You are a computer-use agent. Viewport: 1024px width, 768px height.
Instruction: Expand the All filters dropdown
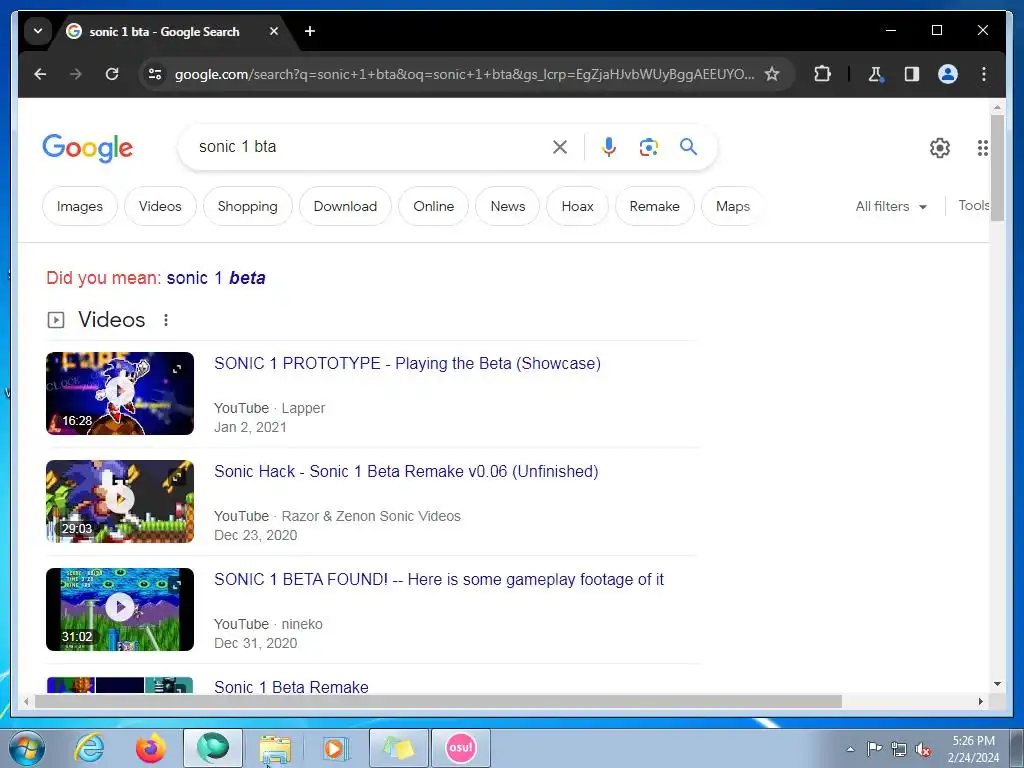(891, 206)
